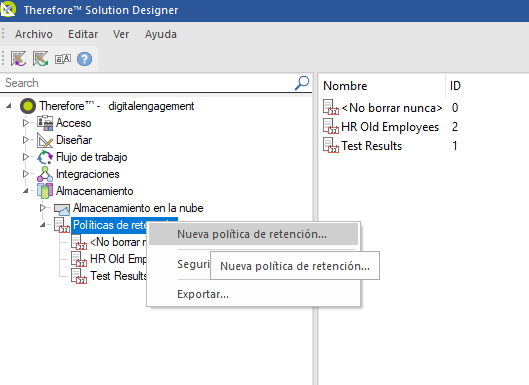The image size is (529, 385).
Task: Open the Ayuda menu
Action: pyautogui.click(x=161, y=34)
